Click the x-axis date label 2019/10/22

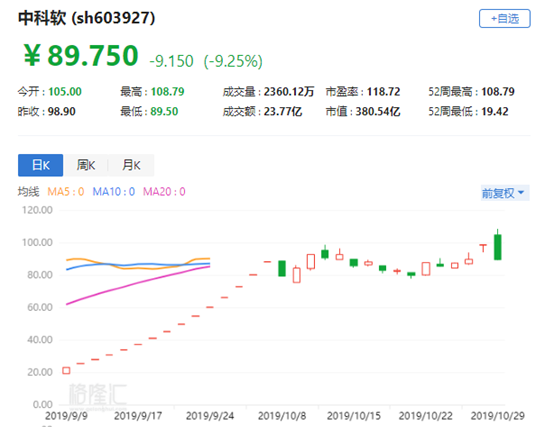[426, 416]
